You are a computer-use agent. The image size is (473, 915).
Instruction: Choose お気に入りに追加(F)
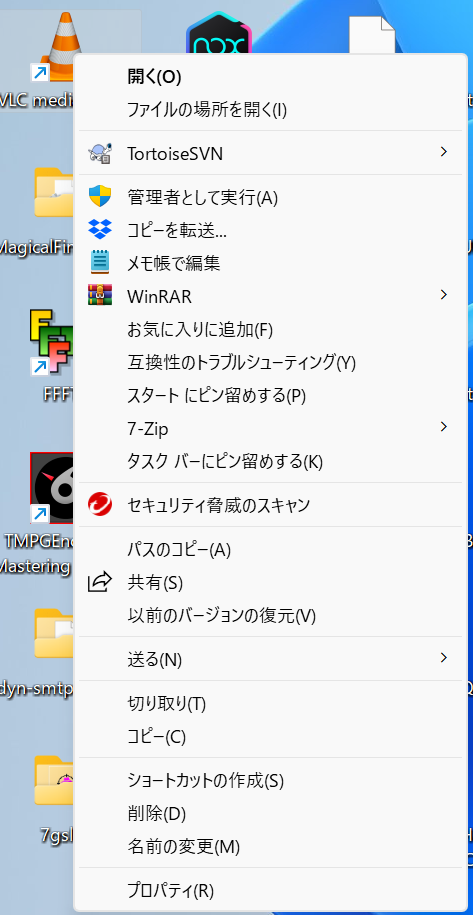coord(273,330)
